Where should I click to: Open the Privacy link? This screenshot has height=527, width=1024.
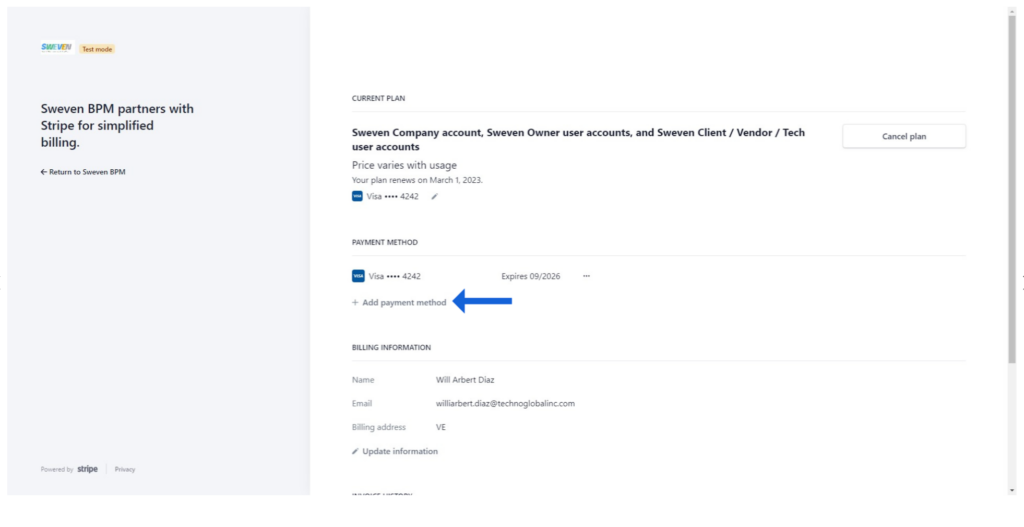[x=125, y=470]
